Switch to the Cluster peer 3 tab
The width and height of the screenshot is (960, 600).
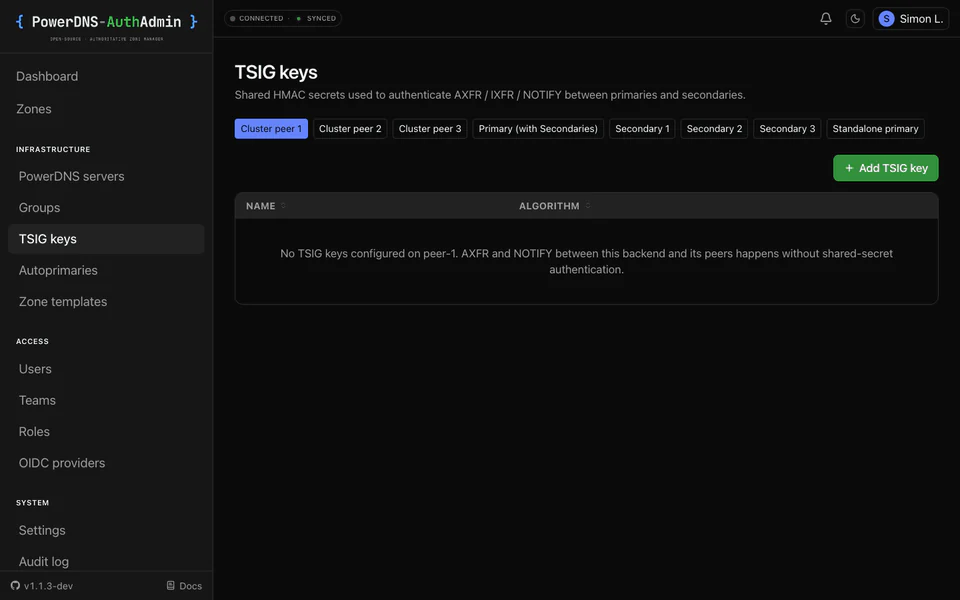click(x=430, y=129)
